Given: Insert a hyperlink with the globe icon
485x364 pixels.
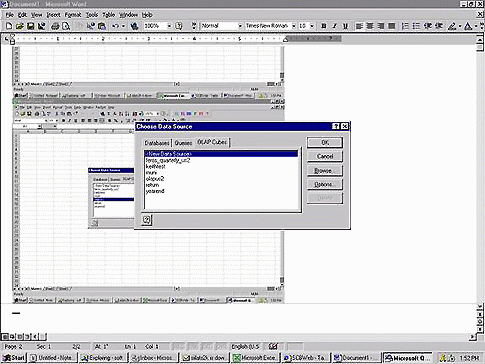Looking at the screenshot, I should tap(134, 26).
